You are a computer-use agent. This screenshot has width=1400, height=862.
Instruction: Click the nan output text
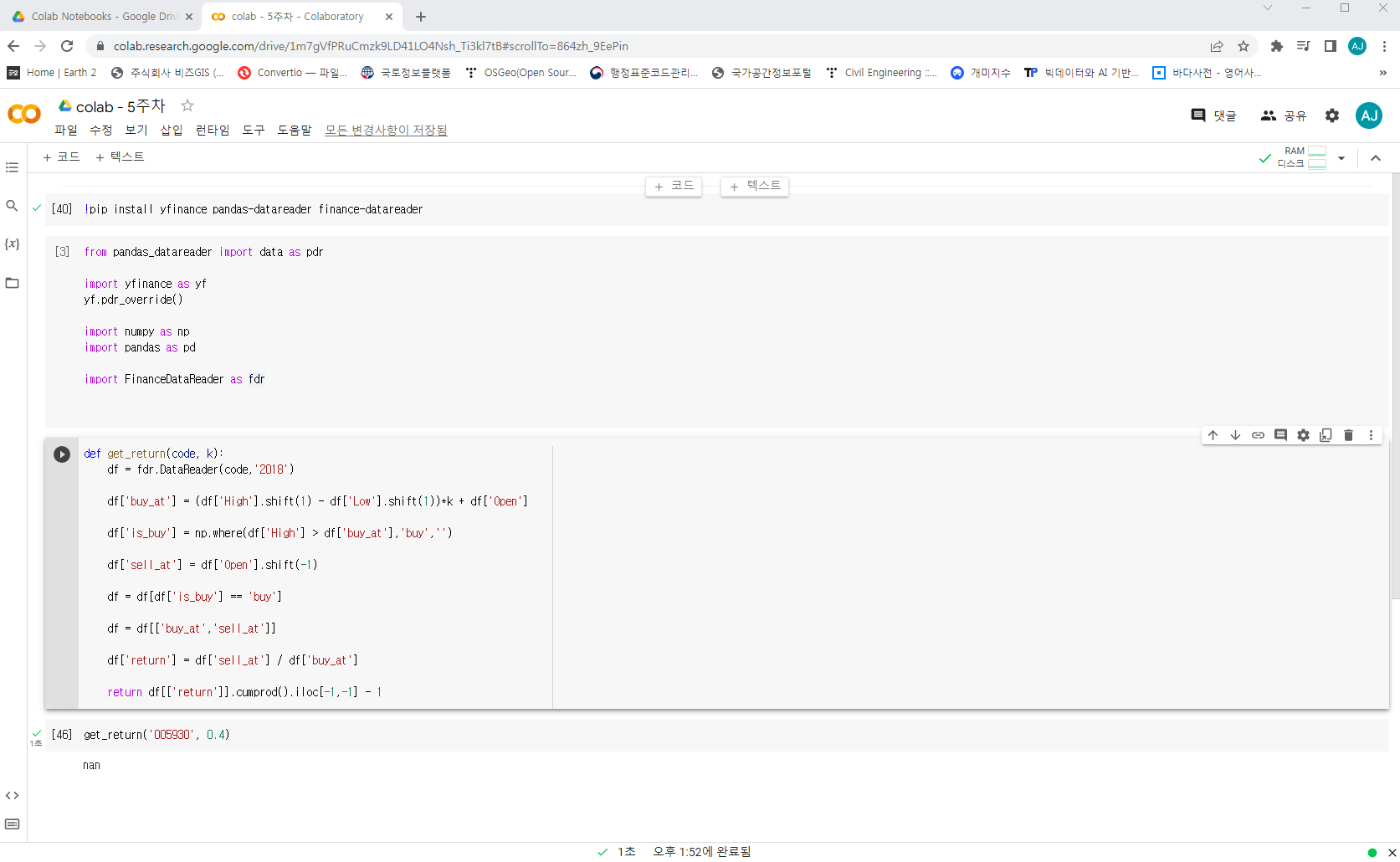tap(91, 765)
